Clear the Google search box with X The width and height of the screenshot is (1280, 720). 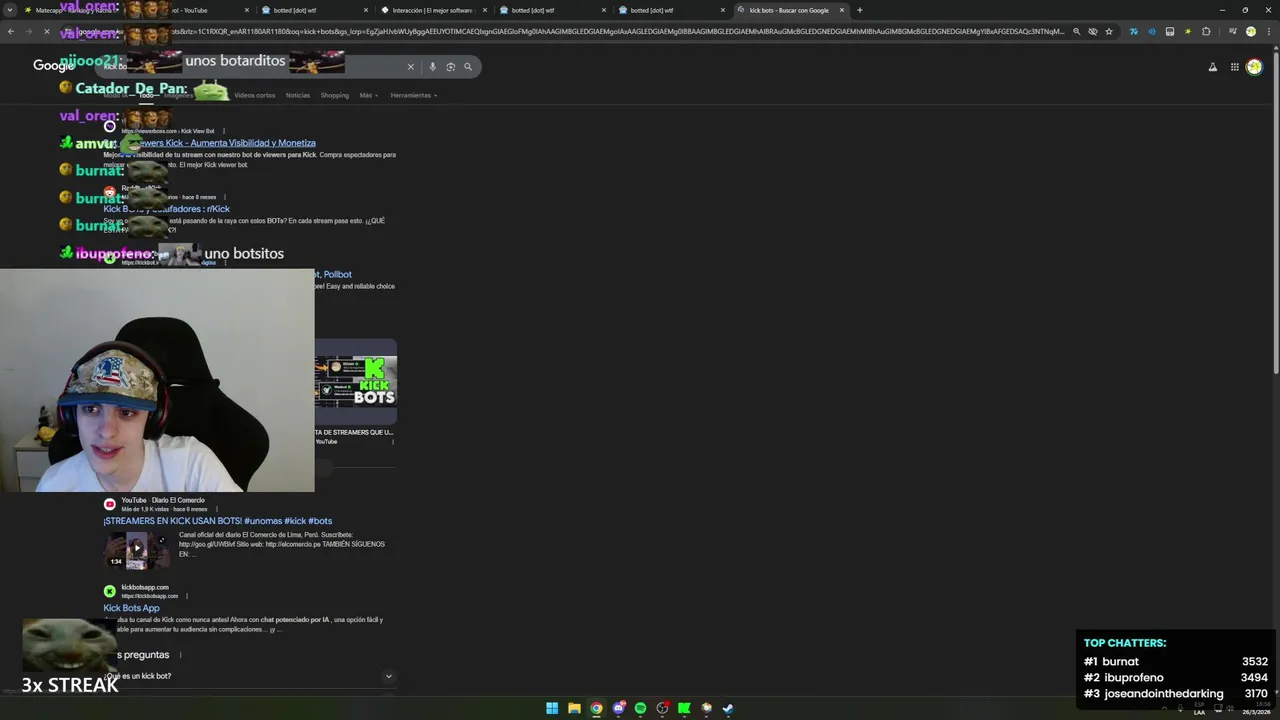point(410,67)
